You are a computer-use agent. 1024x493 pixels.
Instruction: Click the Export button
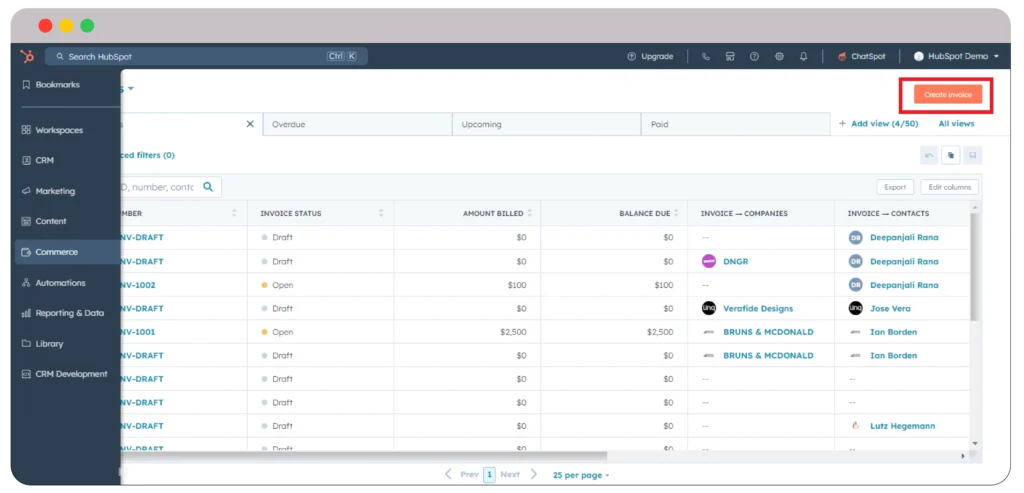coord(895,187)
